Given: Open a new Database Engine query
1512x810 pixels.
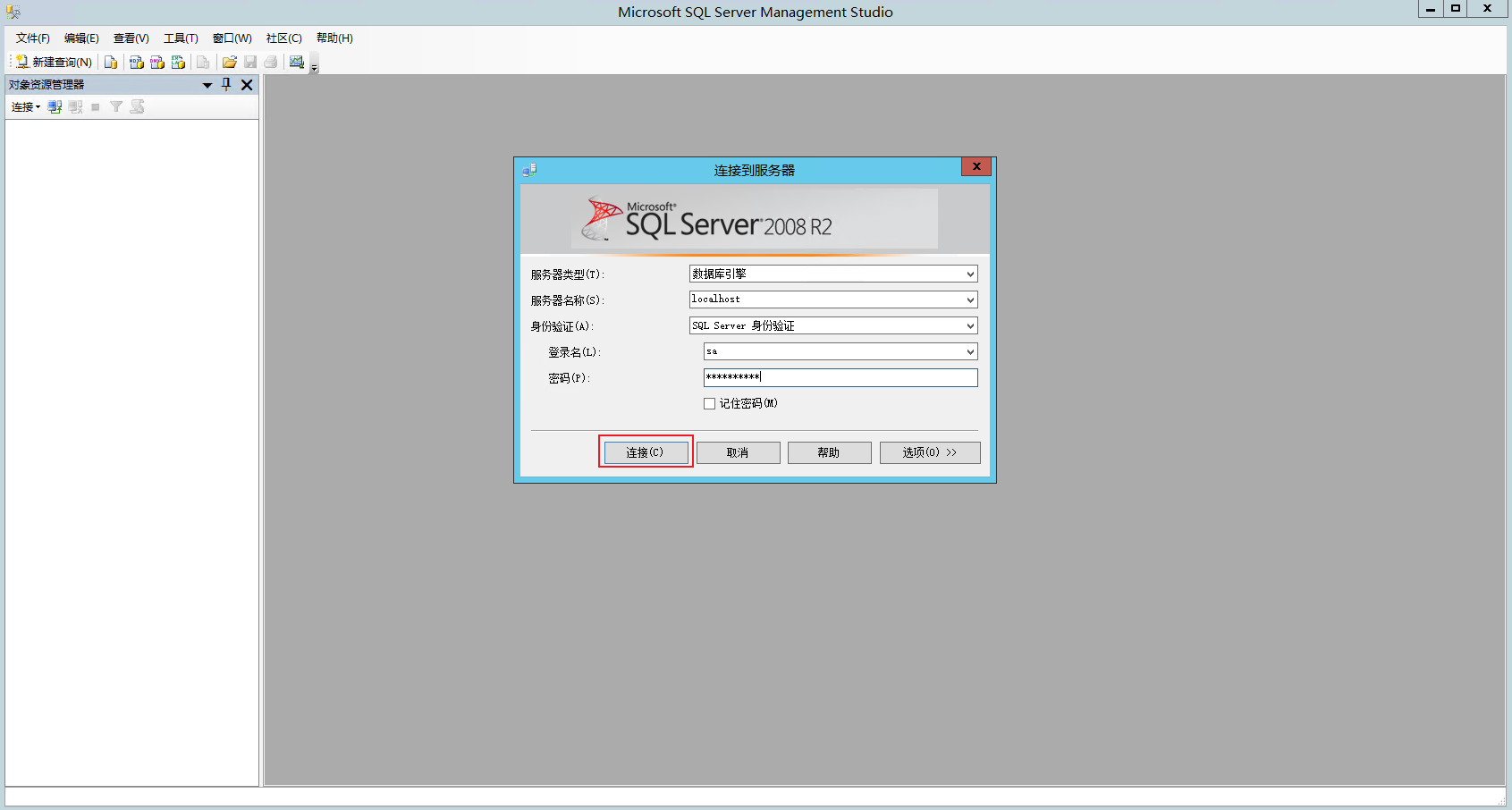Looking at the screenshot, I should [x=110, y=61].
